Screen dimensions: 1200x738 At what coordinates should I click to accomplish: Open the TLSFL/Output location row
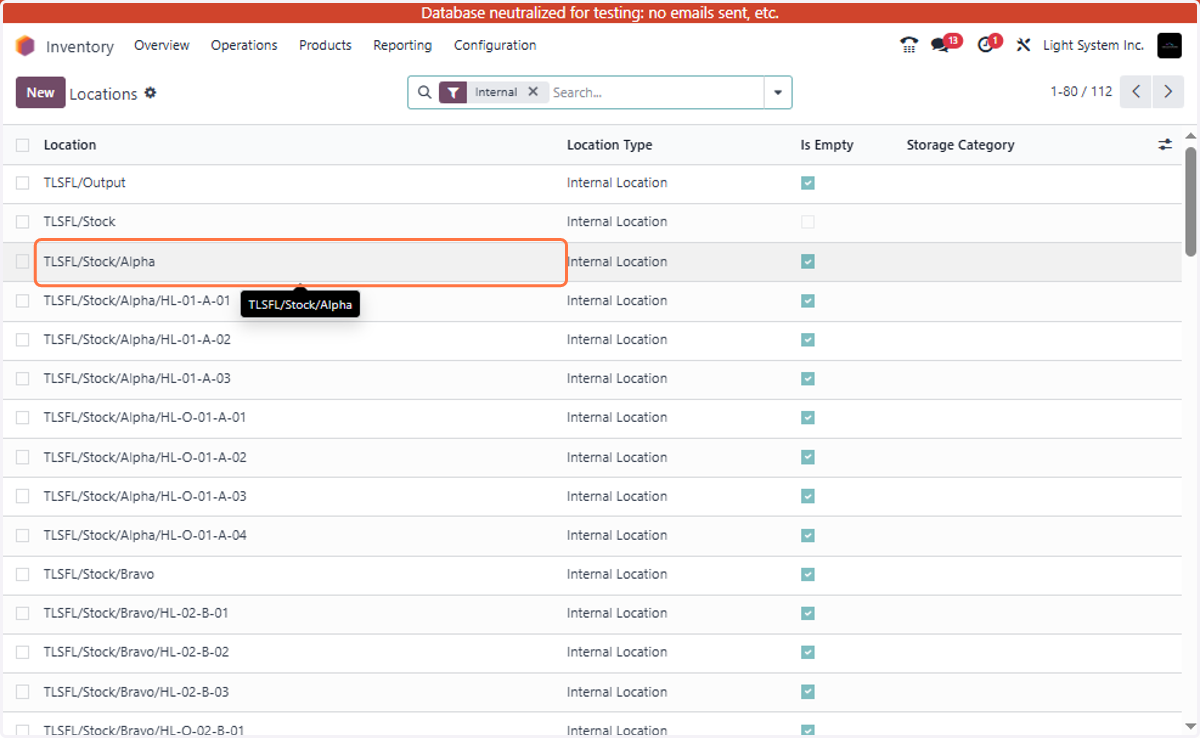tap(592, 184)
